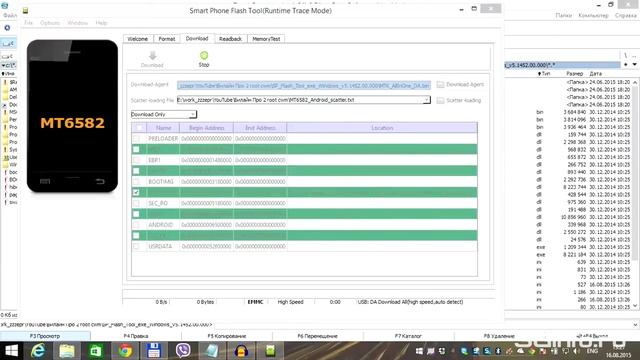Click the Bluetooth tray icon

498,351
